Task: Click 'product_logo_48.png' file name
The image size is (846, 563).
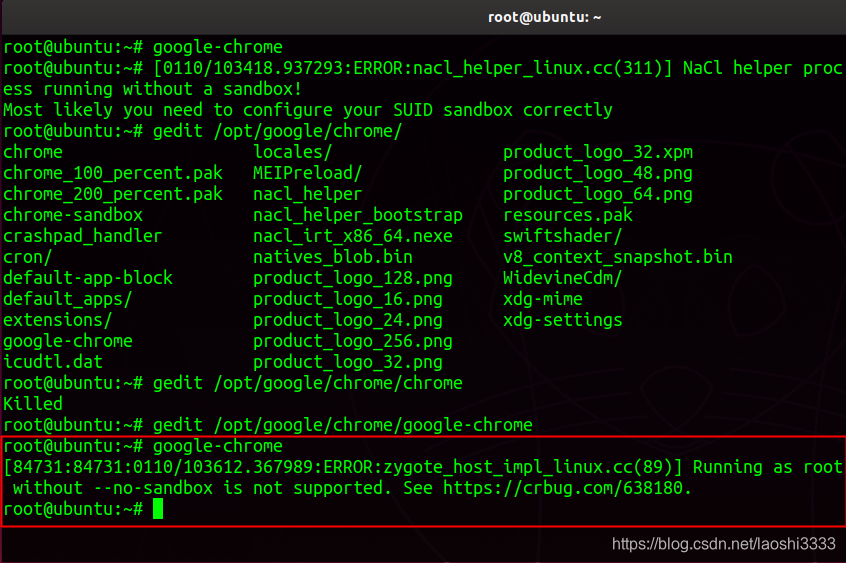Action: [598, 174]
